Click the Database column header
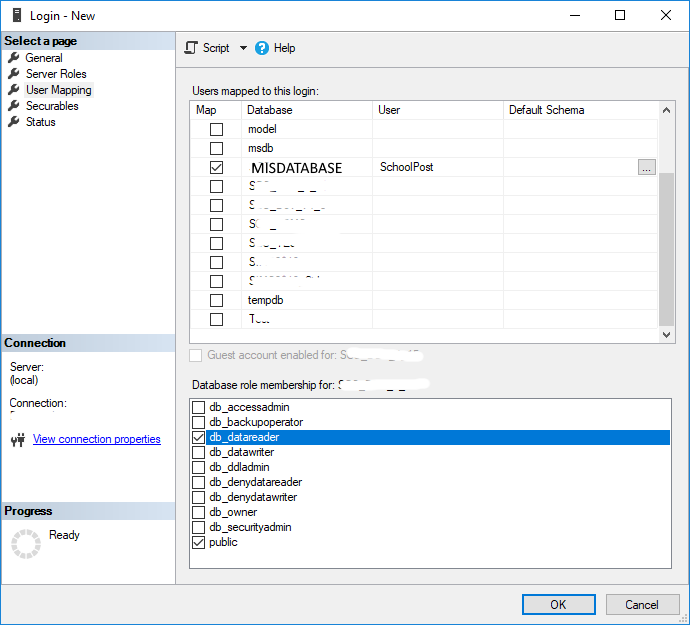 (307, 110)
